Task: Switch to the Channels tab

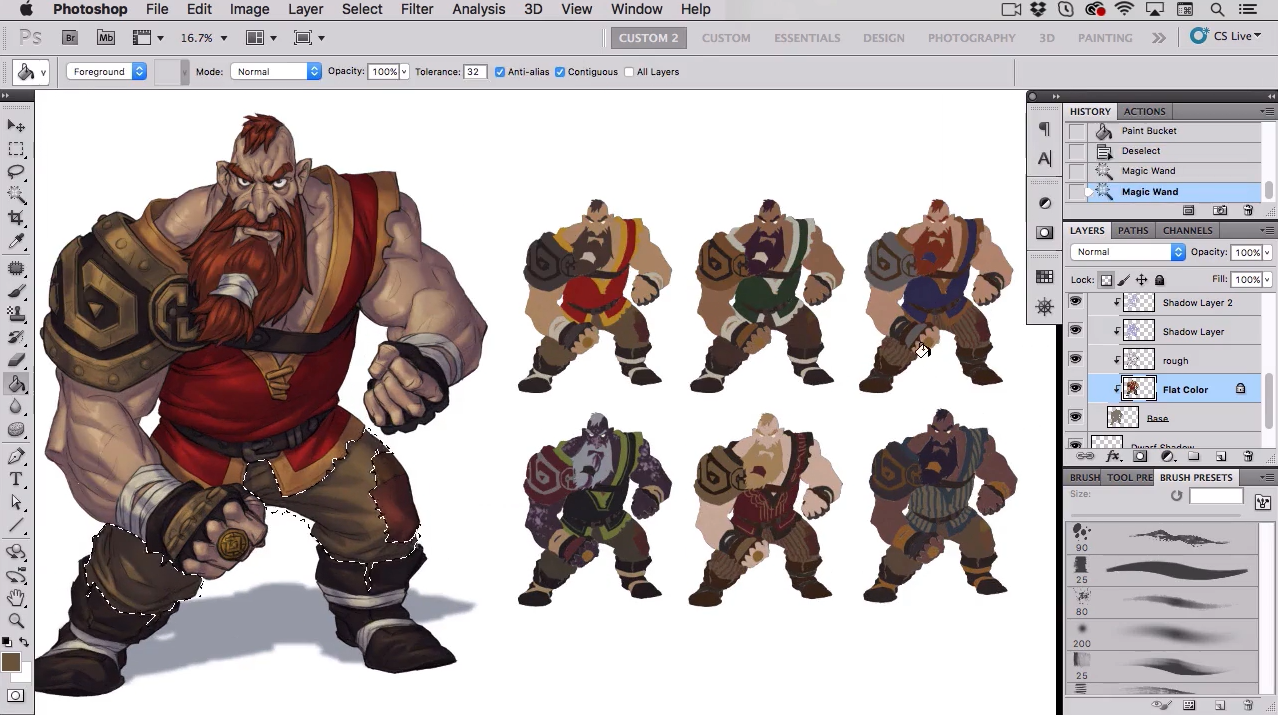Action: [1188, 231]
